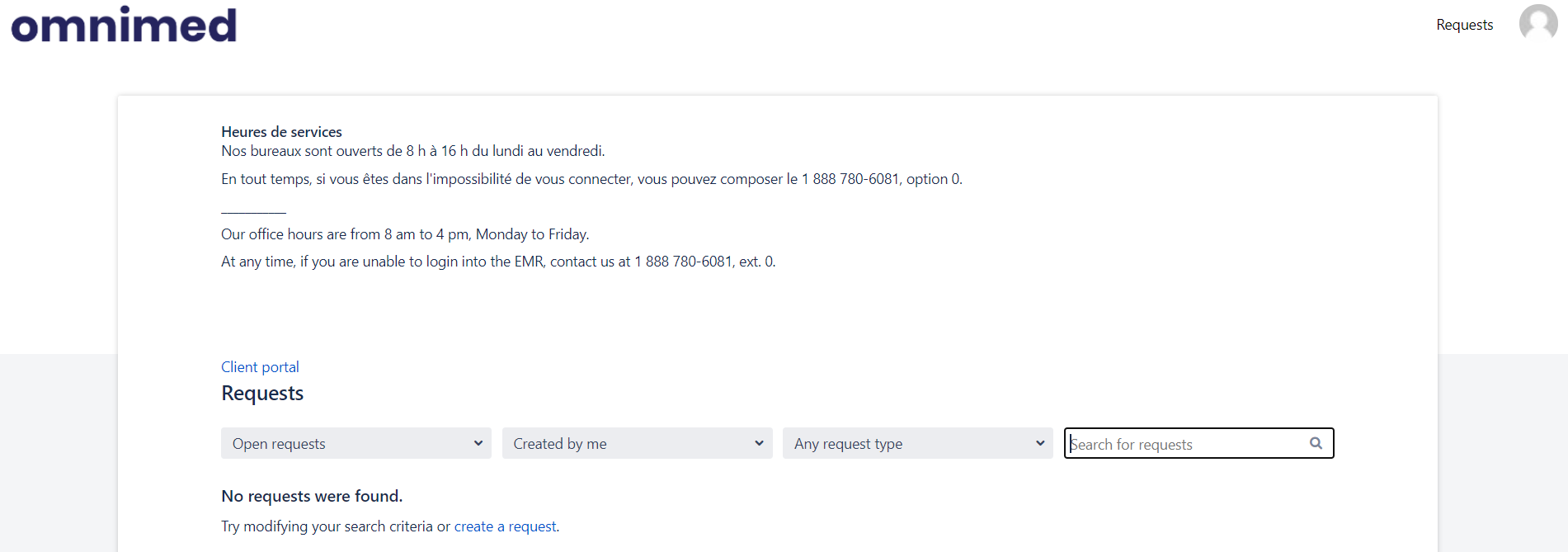Viewport: 1568px width, 552px height.
Task: Focus the Search for requests field
Action: pos(1198,443)
